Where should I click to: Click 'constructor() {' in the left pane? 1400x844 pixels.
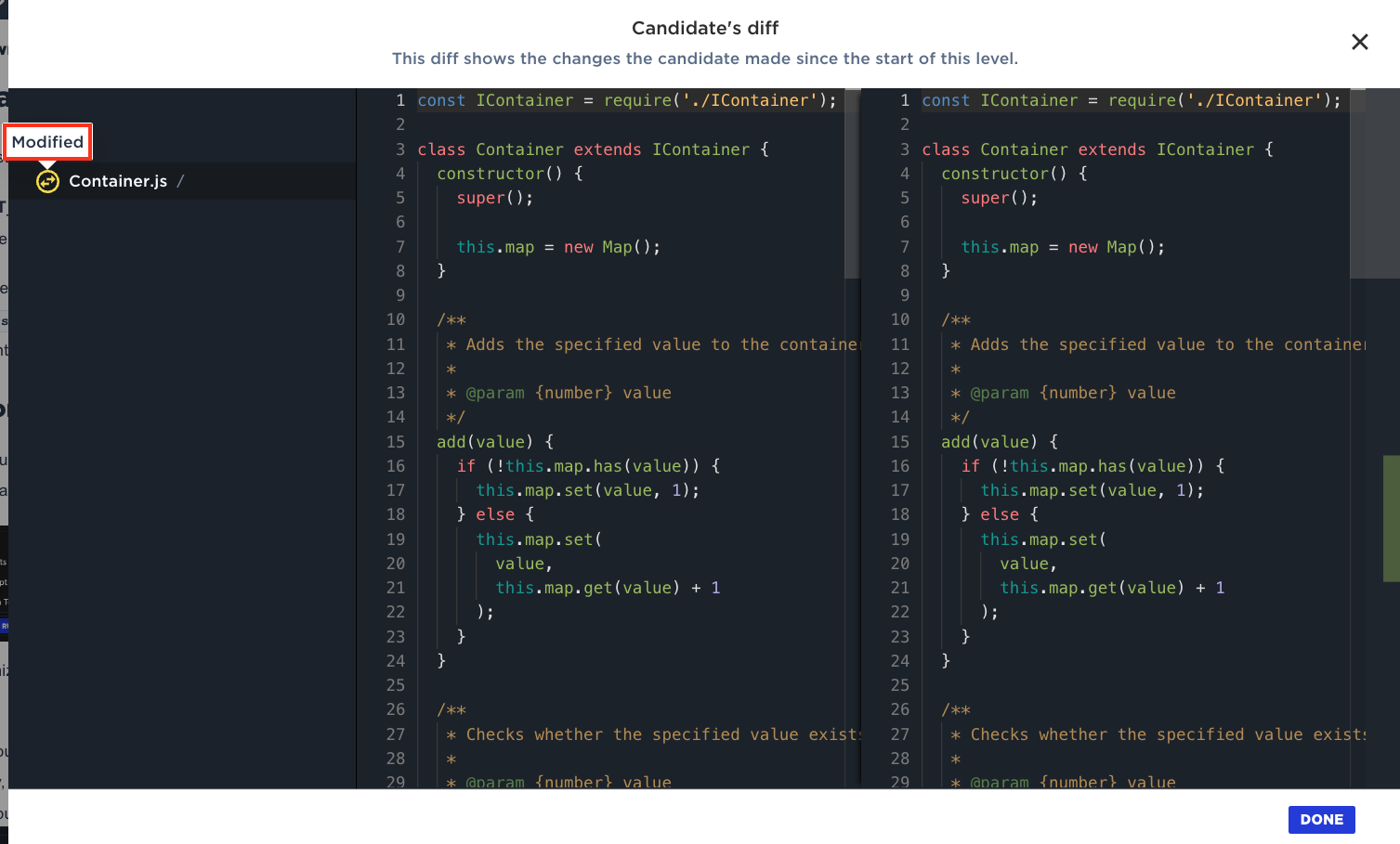coord(509,174)
